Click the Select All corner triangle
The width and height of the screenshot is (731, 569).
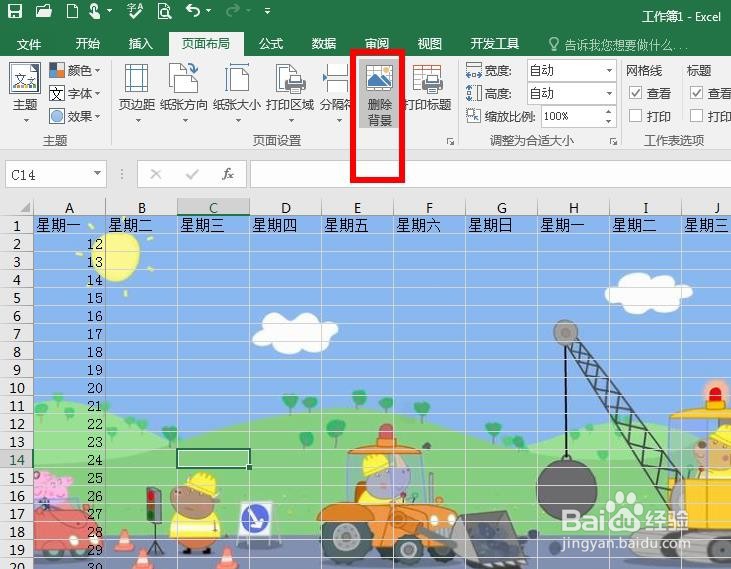click(24, 207)
